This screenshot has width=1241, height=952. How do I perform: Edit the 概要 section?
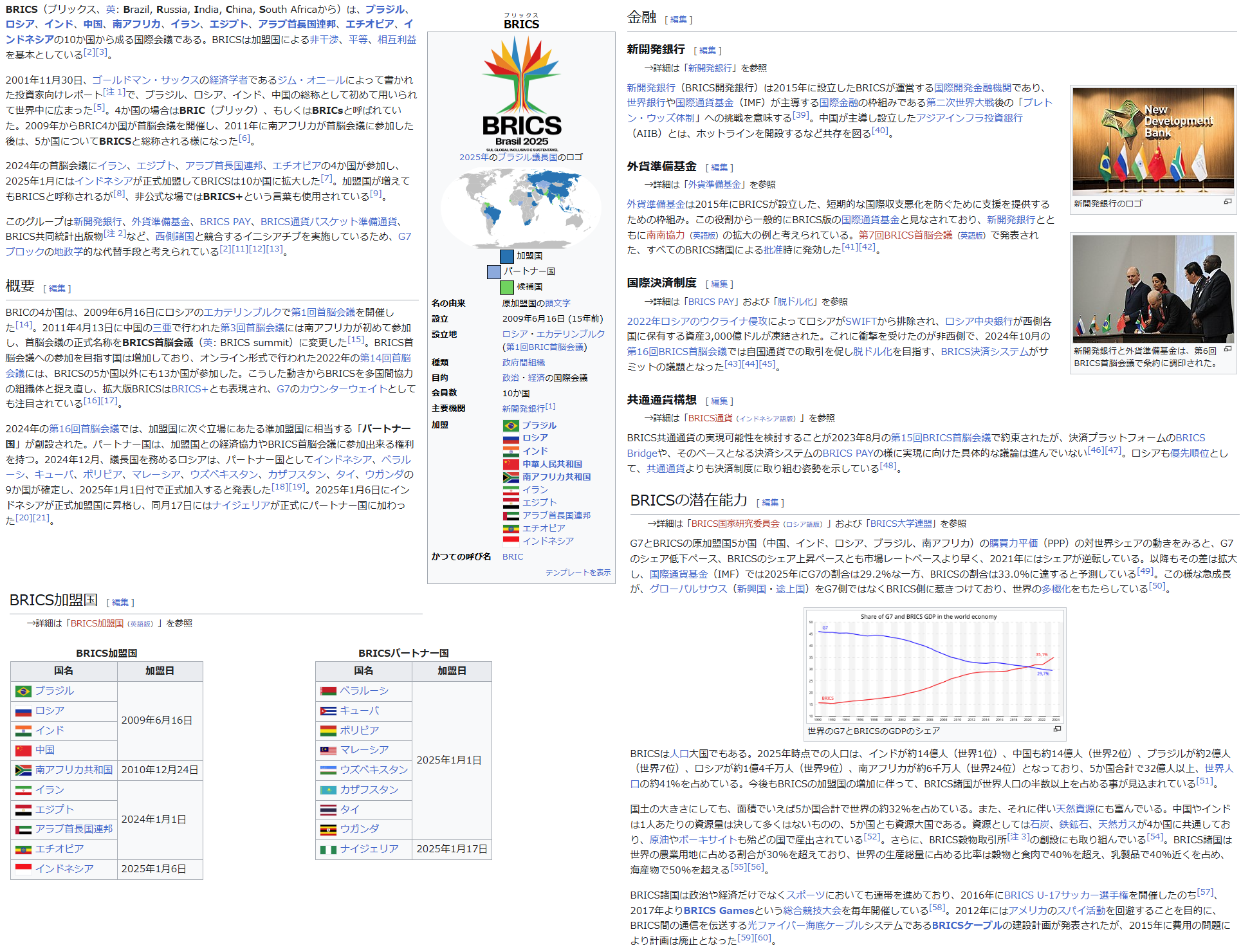(57, 289)
